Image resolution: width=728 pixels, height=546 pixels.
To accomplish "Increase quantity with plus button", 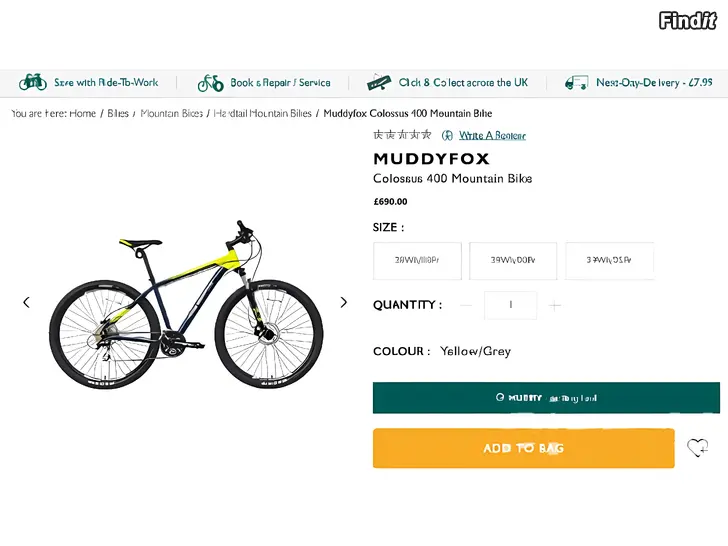I will [x=555, y=305].
